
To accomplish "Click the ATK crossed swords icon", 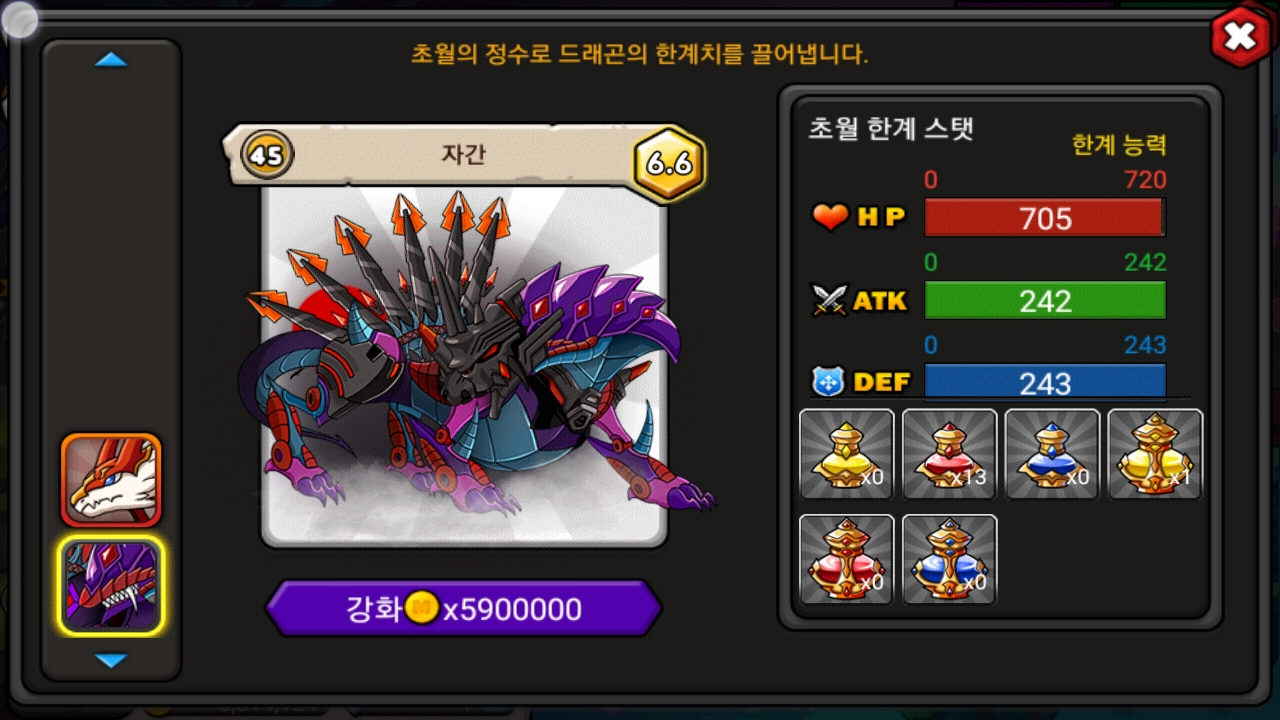I will coord(830,300).
